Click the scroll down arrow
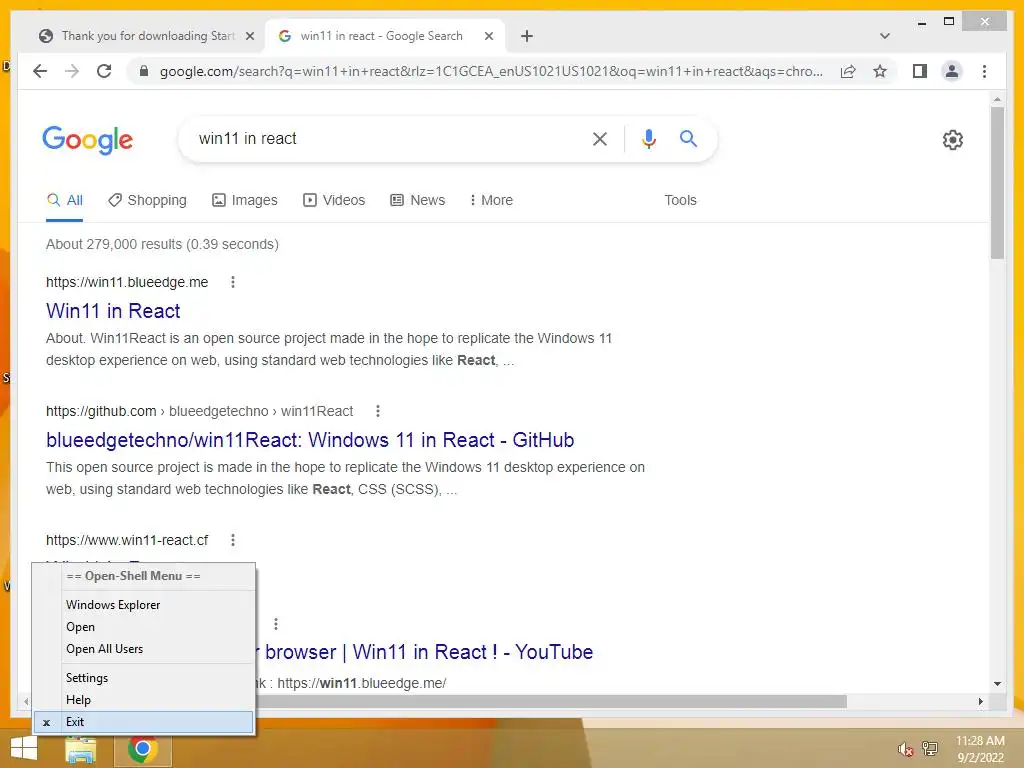 [997, 684]
